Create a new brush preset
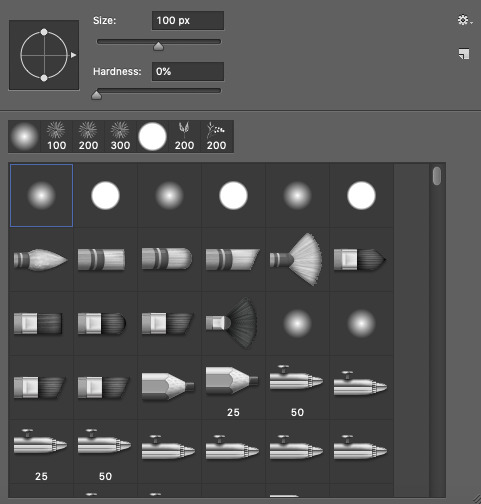This screenshot has width=481, height=504. (x=464, y=54)
